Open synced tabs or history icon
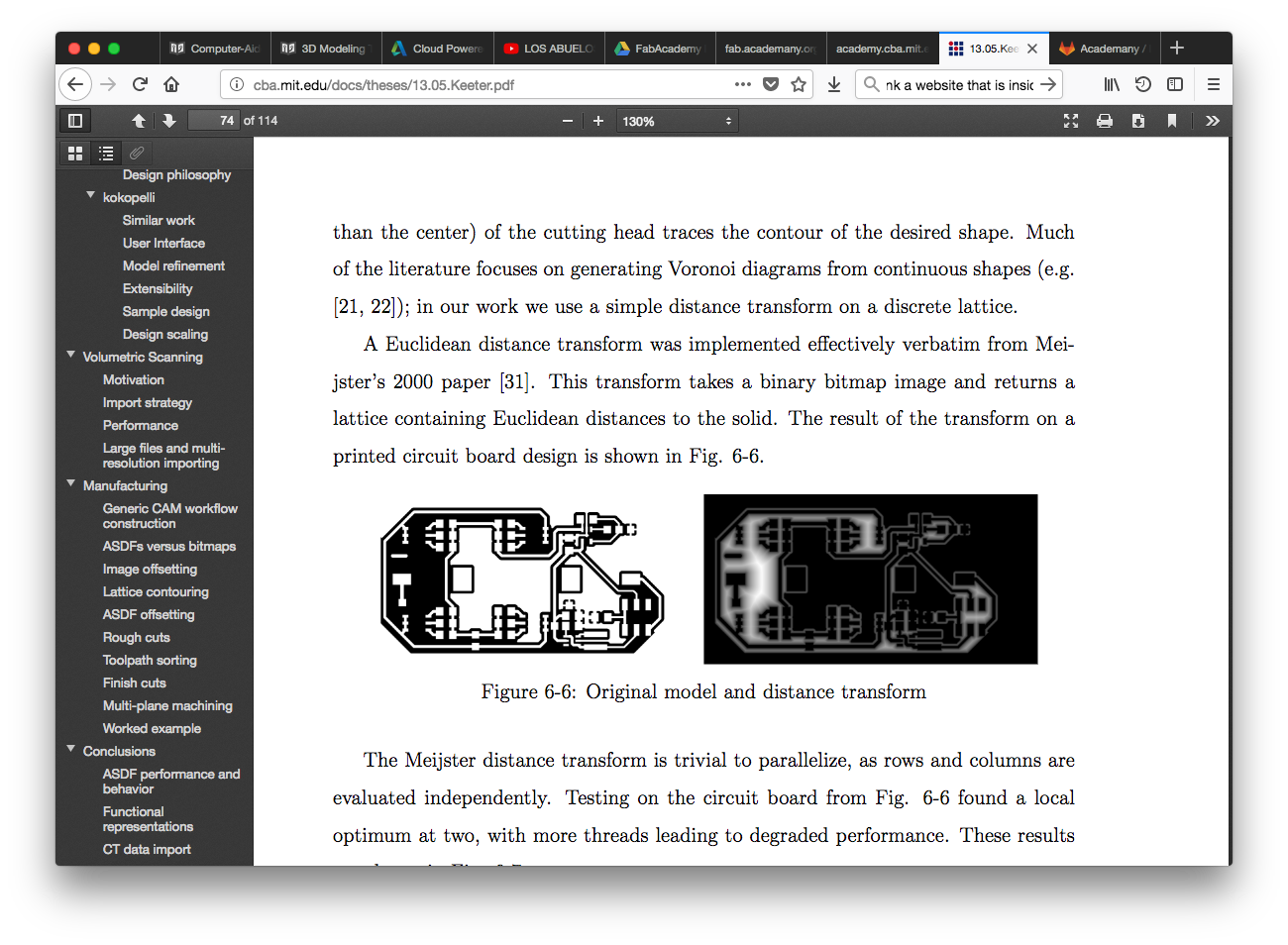The image size is (1288, 945). point(1143,84)
